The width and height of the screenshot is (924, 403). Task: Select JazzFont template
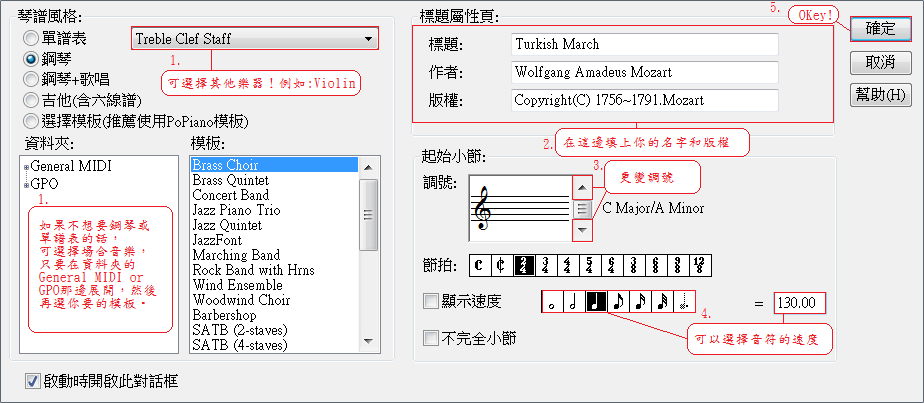tap(274, 240)
